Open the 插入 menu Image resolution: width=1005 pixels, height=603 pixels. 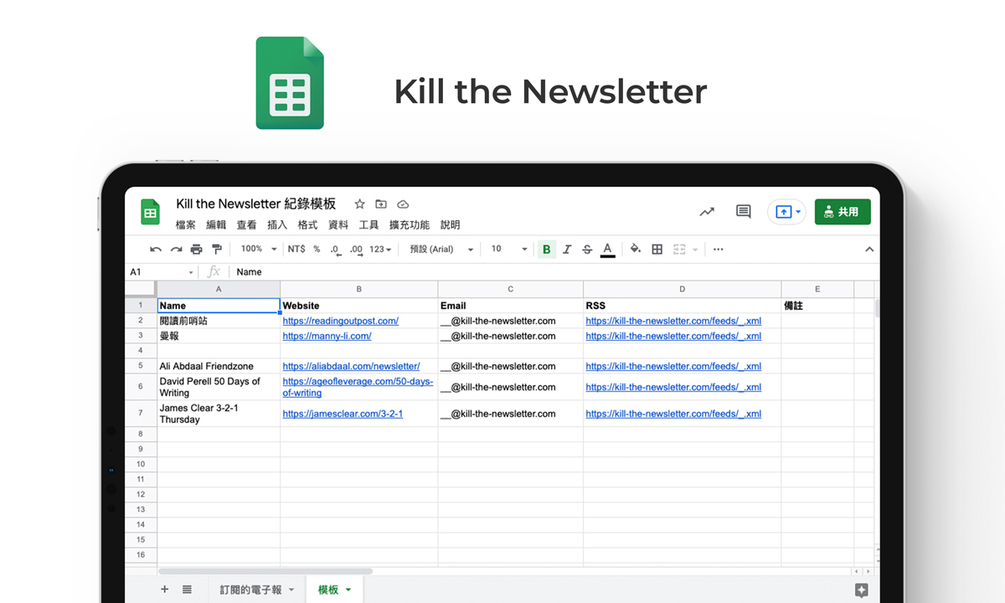[277, 225]
